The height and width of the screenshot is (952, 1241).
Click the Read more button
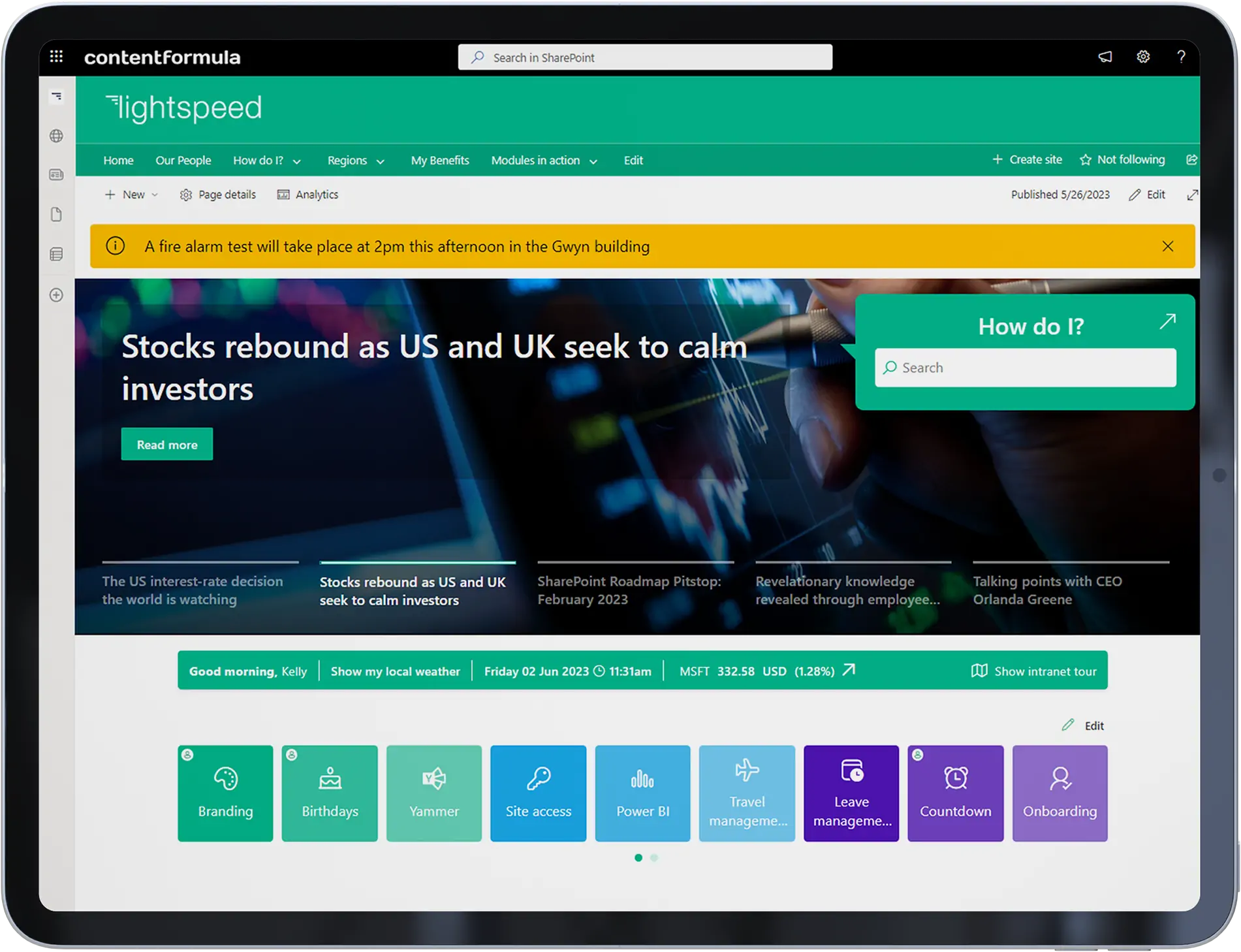click(167, 445)
